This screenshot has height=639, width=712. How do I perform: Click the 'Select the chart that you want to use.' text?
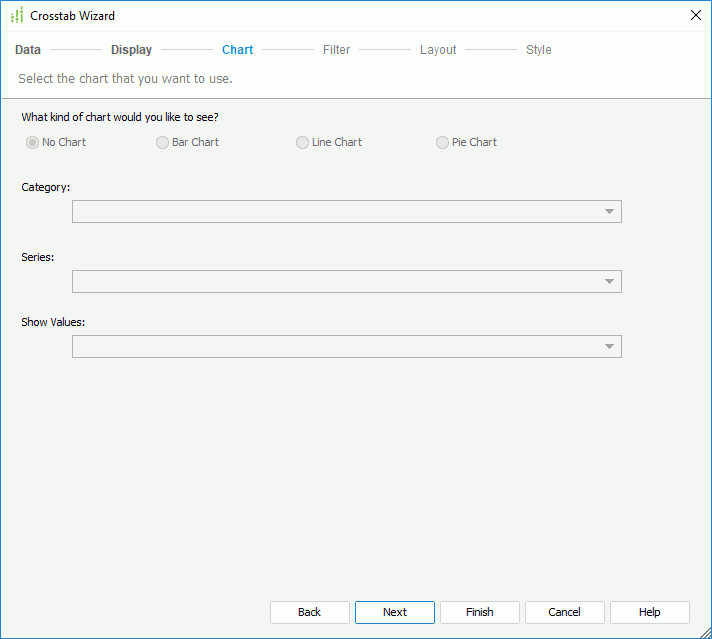coord(125,79)
